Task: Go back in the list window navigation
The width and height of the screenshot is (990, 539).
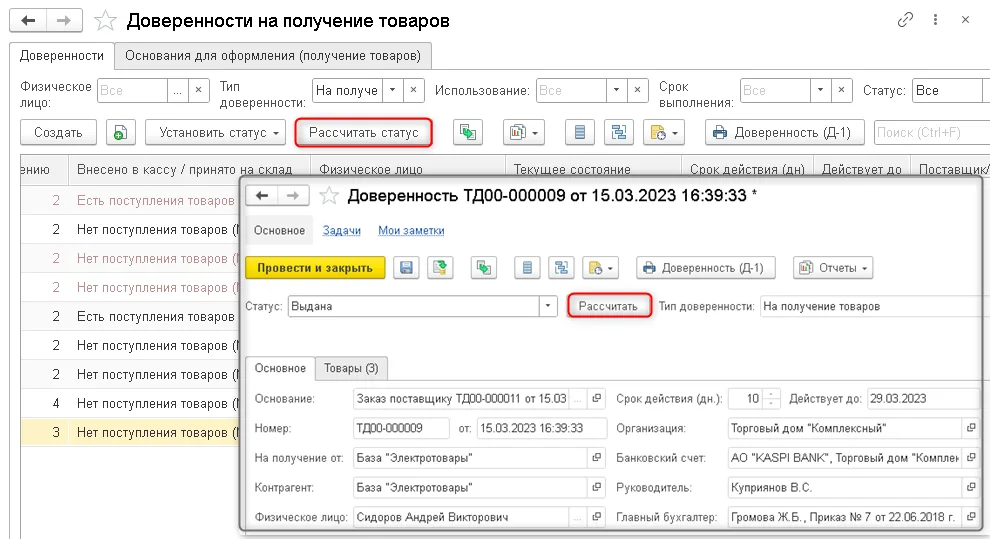Action: 28,21
